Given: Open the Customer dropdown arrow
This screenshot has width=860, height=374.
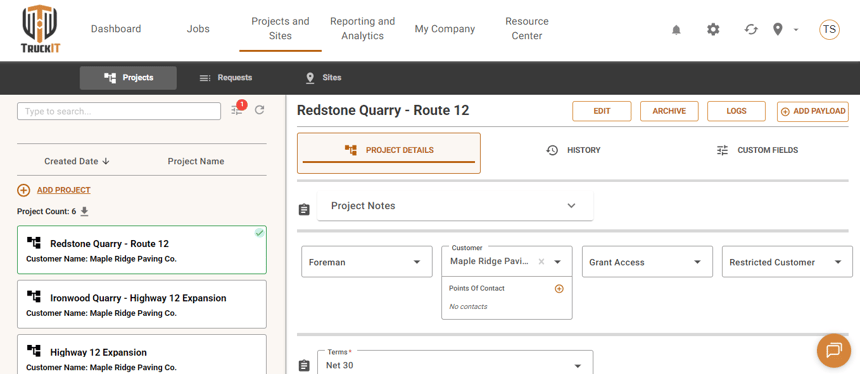Looking at the screenshot, I should click(x=558, y=262).
